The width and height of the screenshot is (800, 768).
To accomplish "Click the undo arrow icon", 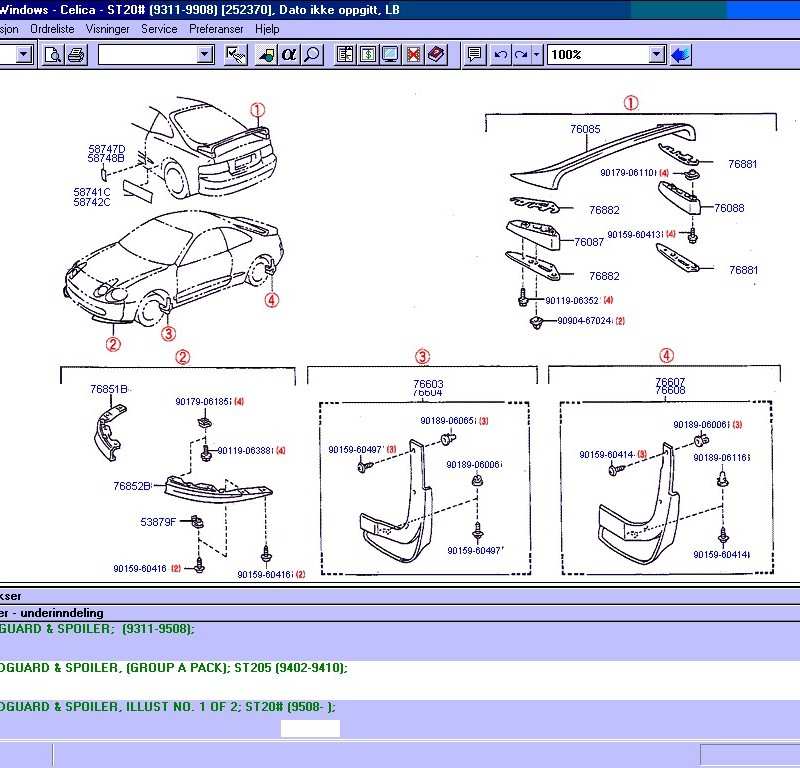I will (x=501, y=55).
